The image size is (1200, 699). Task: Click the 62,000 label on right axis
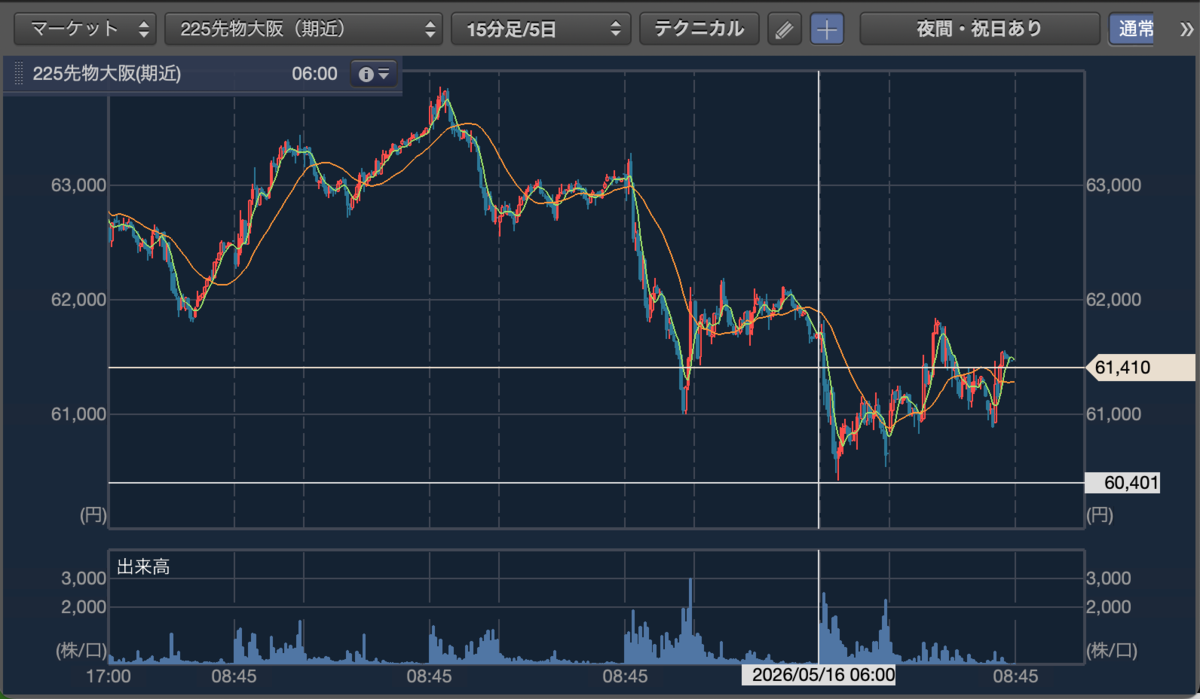[1113, 300]
